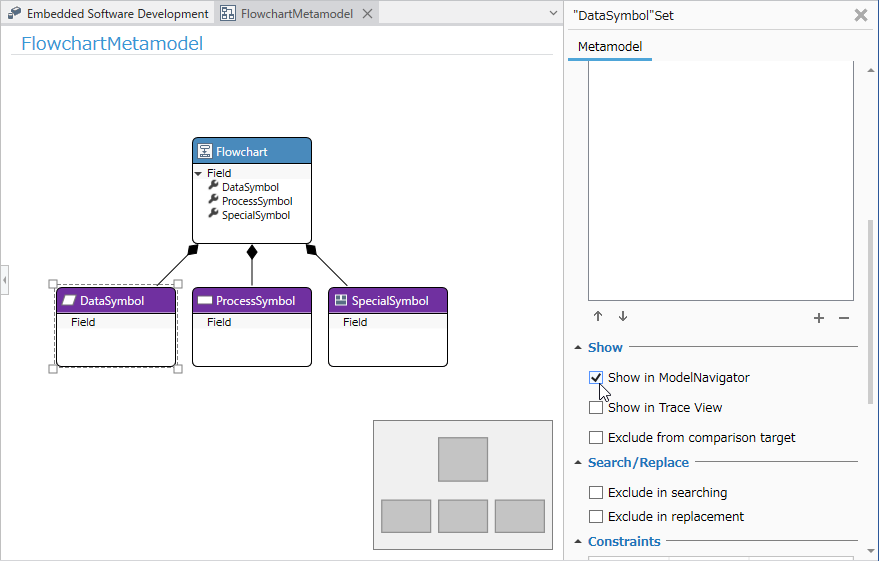Click the DataSymbol field in Flowchart
Screen dimensions: 879x561
click(x=250, y=187)
